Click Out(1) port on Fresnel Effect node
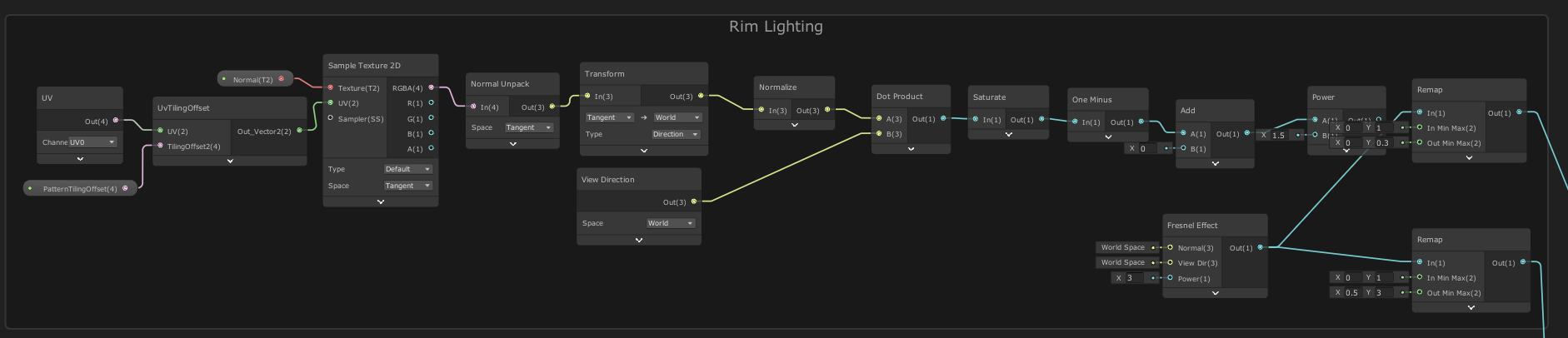The height and width of the screenshot is (338, 1568). (1261, 247)
